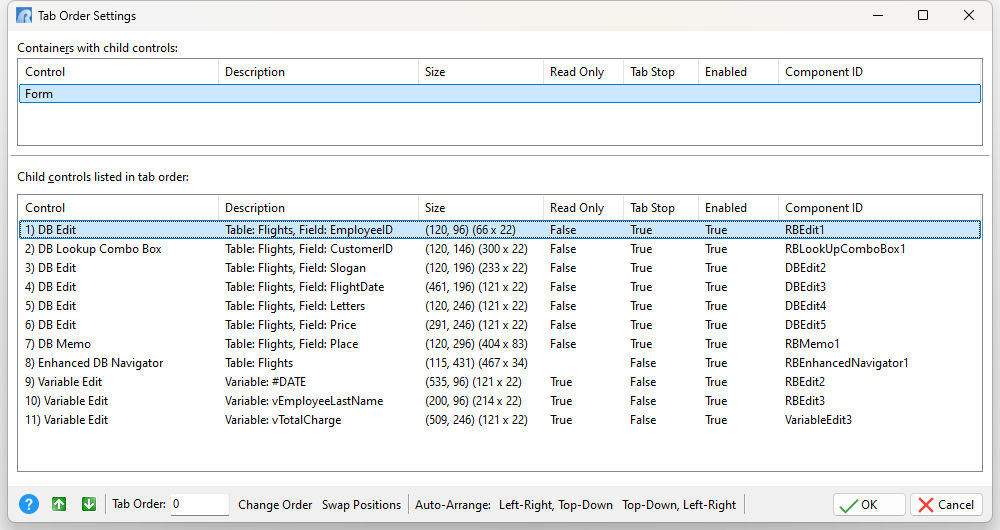1000x530 pixels.
Task: Click Tab Stop column header in containers list
Action: (661, 72)
